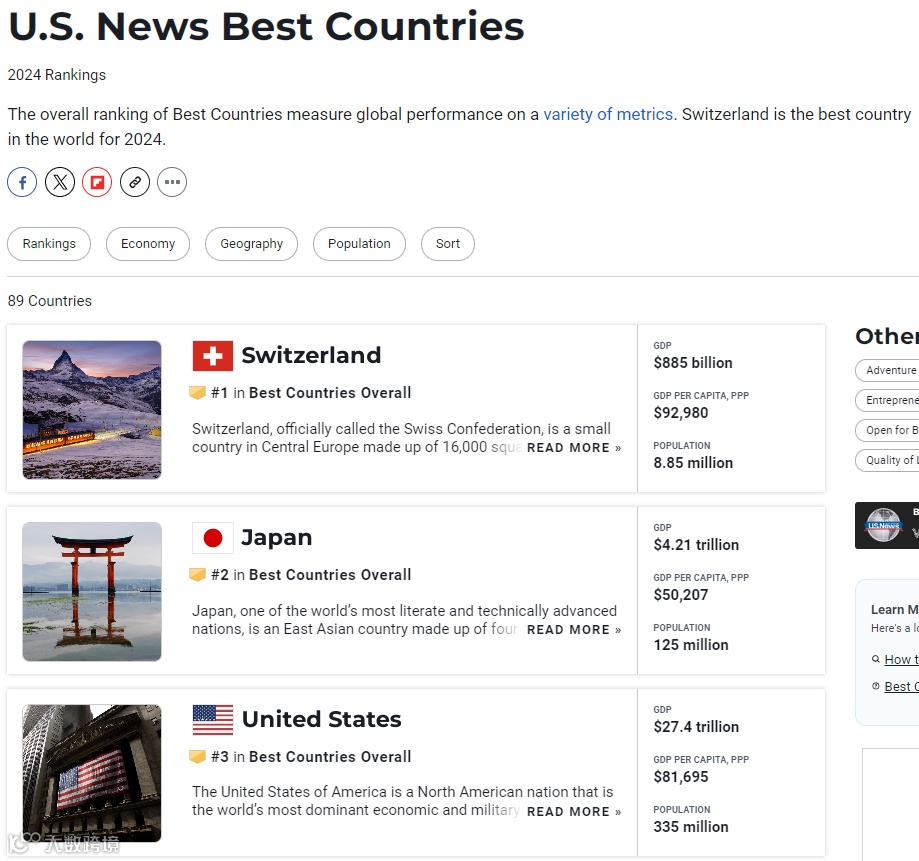Click the Japan #2 ranking badge icon
The height and width of the screenshot is (861, 919).
(198, 574)
